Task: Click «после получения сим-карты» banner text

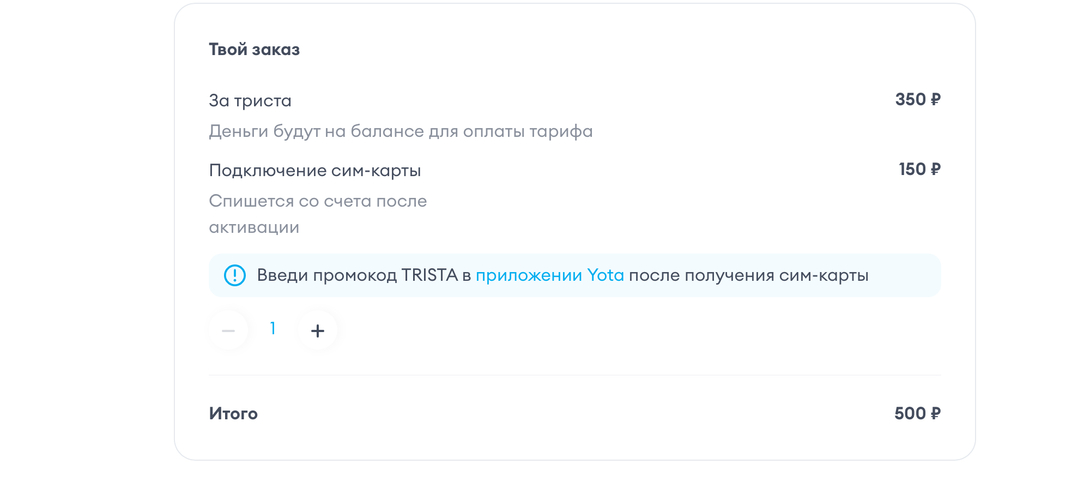Action: pos(748,275)
